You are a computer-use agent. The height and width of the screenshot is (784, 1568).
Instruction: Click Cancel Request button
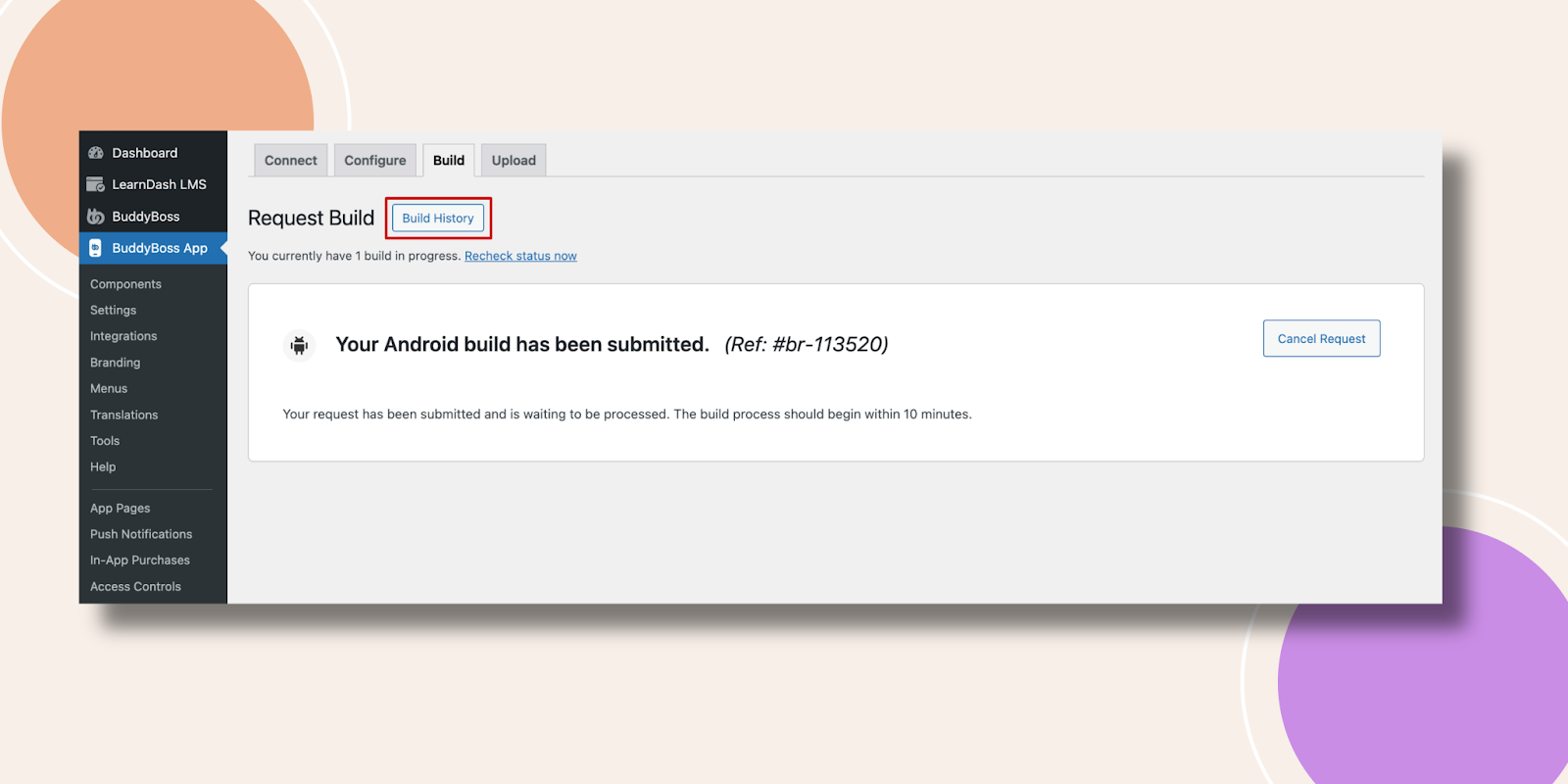pos(1321,339)
